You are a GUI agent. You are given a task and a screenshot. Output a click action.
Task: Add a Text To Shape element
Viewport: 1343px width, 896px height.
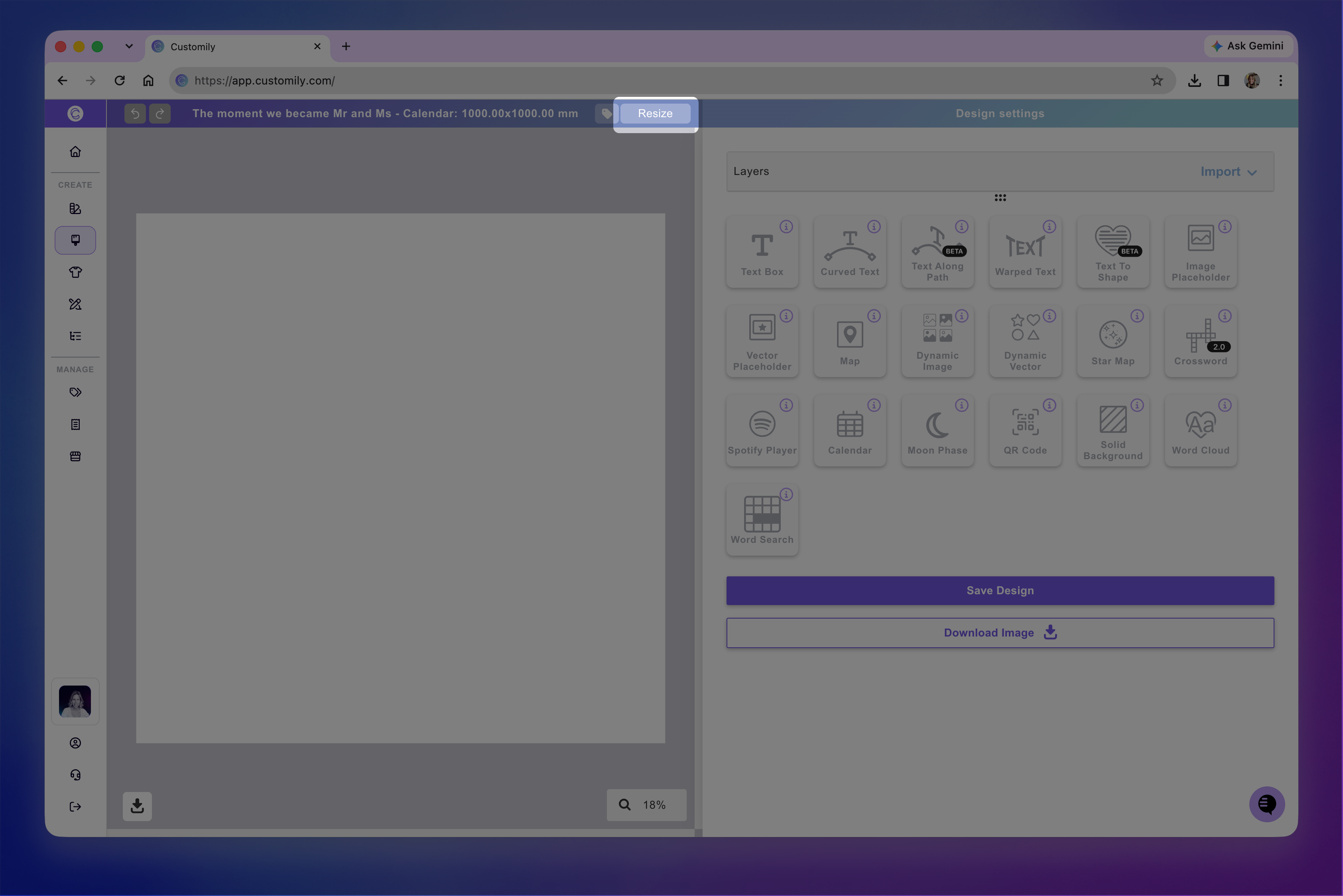click(1113, 252)
